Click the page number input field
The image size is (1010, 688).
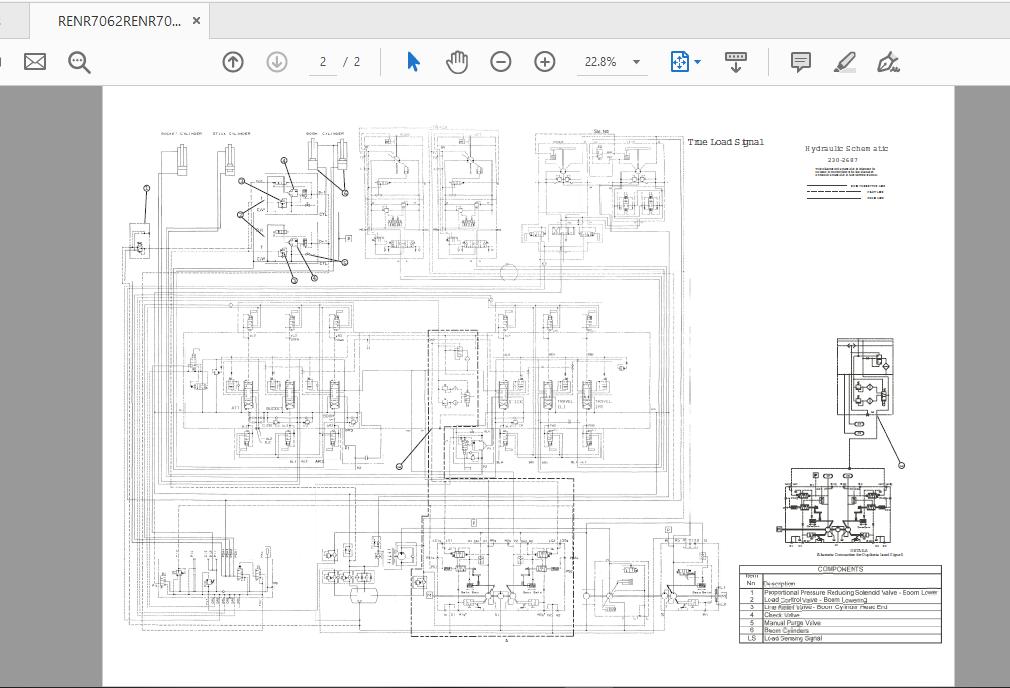pos(323,62)
